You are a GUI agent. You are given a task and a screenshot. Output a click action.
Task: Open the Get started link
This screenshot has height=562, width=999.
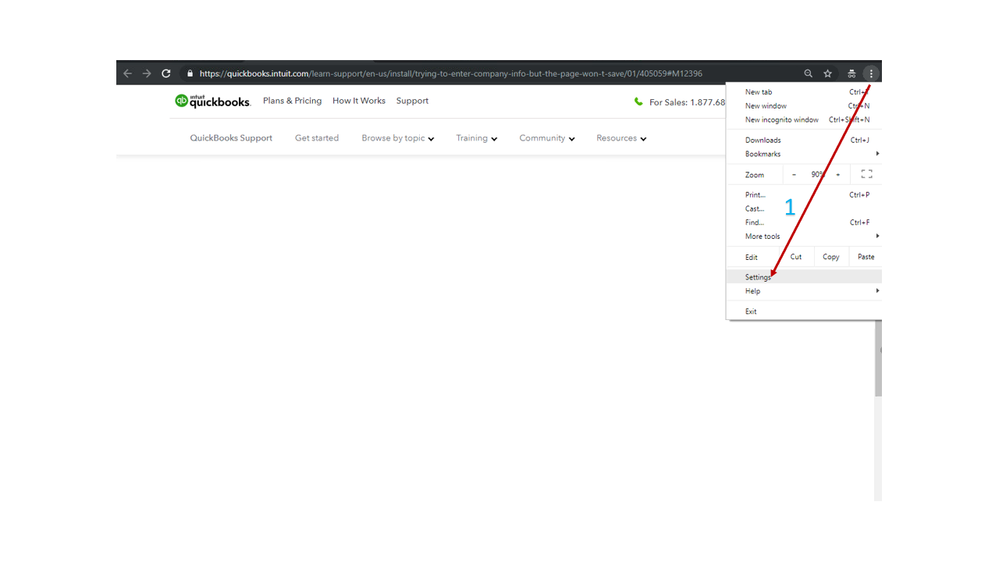[x=317, y=138]
